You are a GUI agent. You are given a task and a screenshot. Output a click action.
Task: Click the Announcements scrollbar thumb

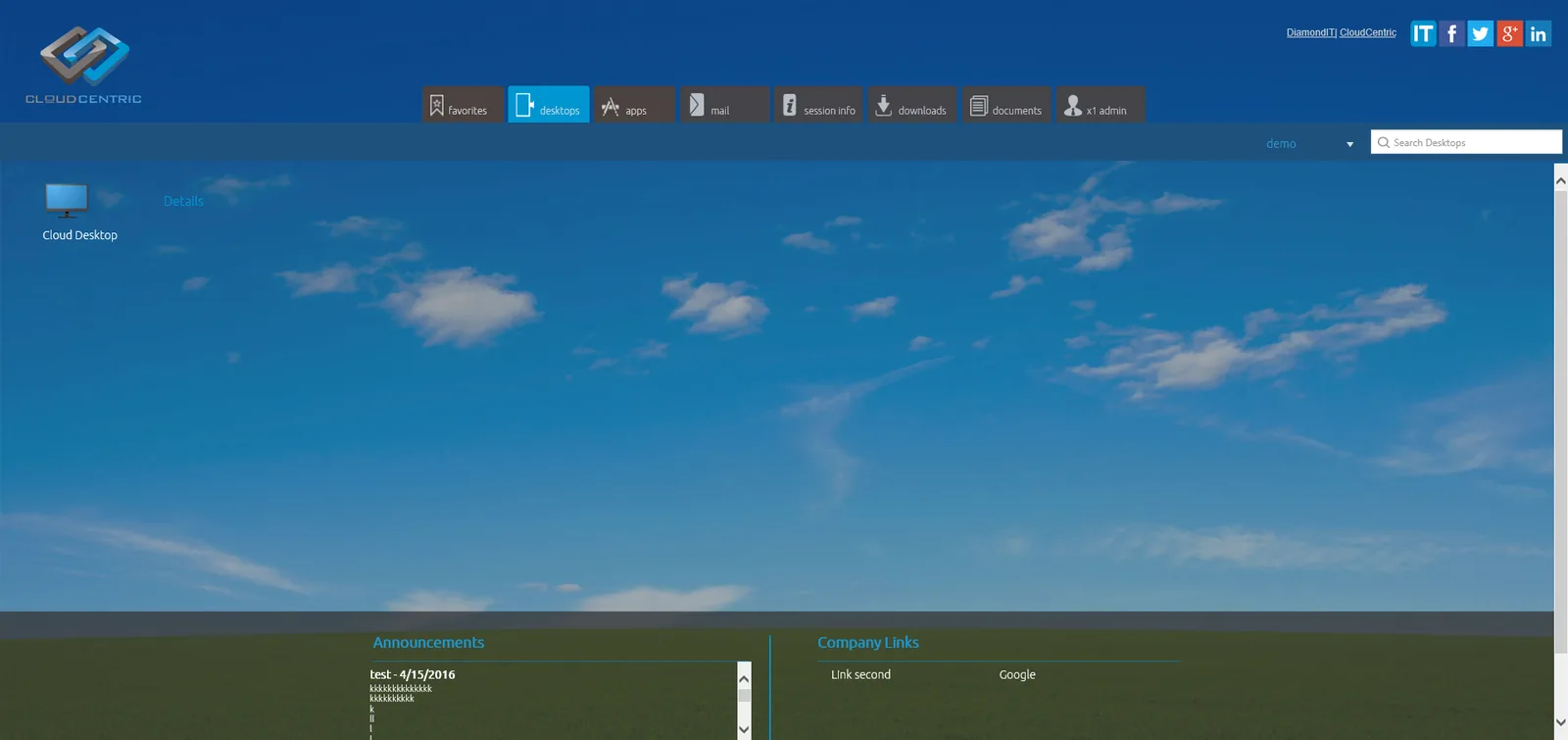click(744, 695)
